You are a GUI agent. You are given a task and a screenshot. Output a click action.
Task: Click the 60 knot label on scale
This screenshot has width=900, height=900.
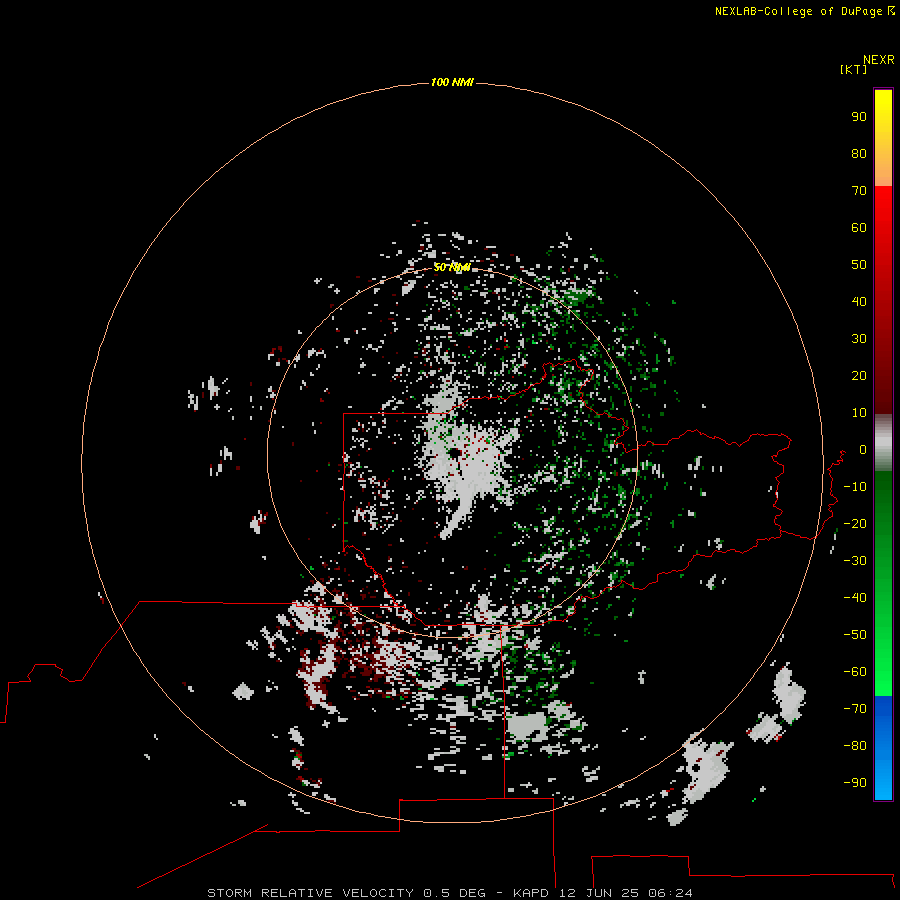coord(859,227)
